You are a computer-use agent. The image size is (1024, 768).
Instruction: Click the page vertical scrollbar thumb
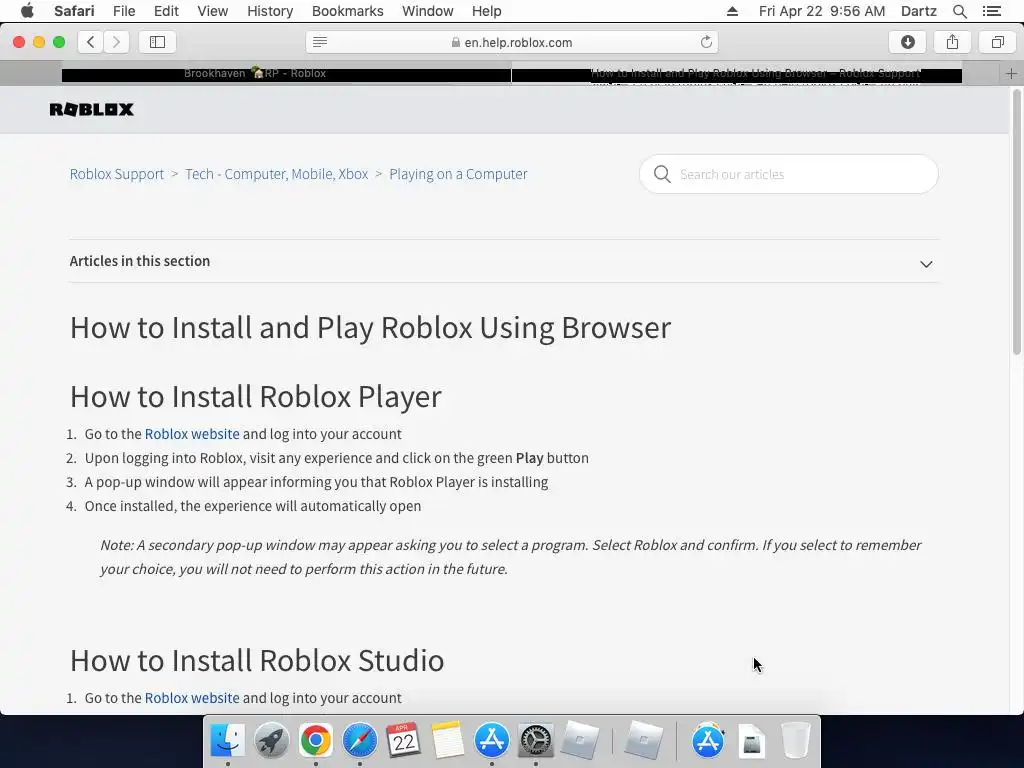(1016, 222)
